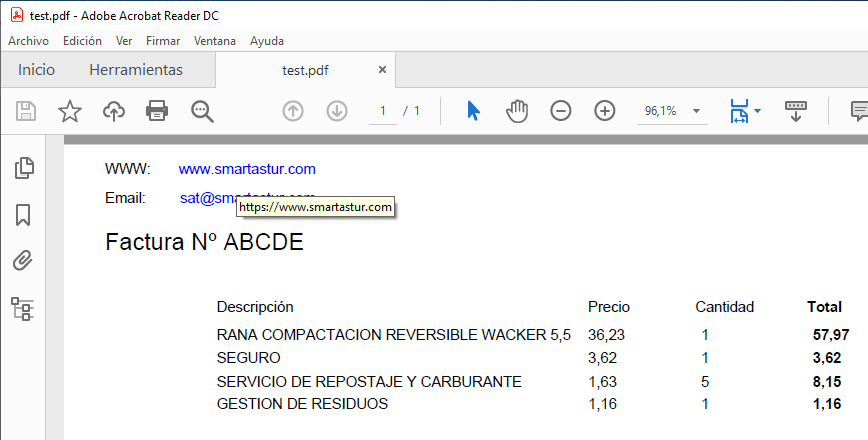The width and height of the screenshot is (868, 440).
Task: Open the fit page options dropdown
Action: (758, 111)
